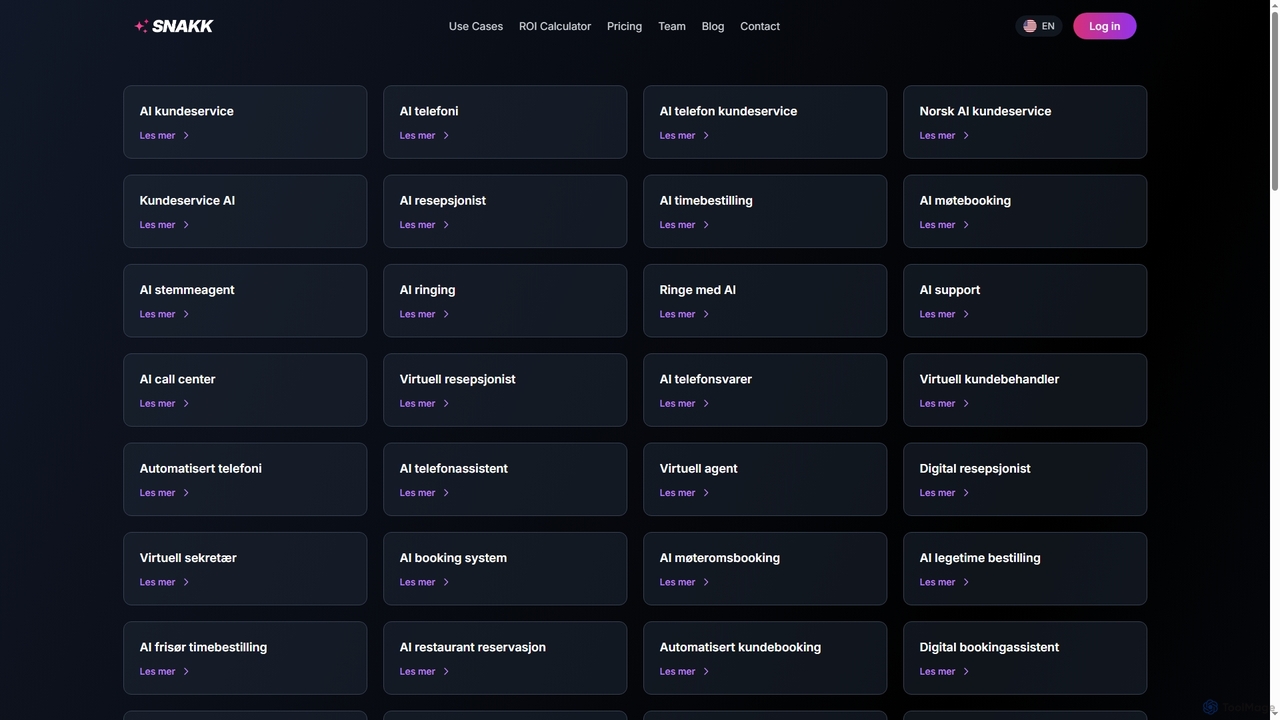Click the "Digital bookingassistent" card title
This screenshot has width=1280, height=720.
pyautogui.click(x=989, y=647)
